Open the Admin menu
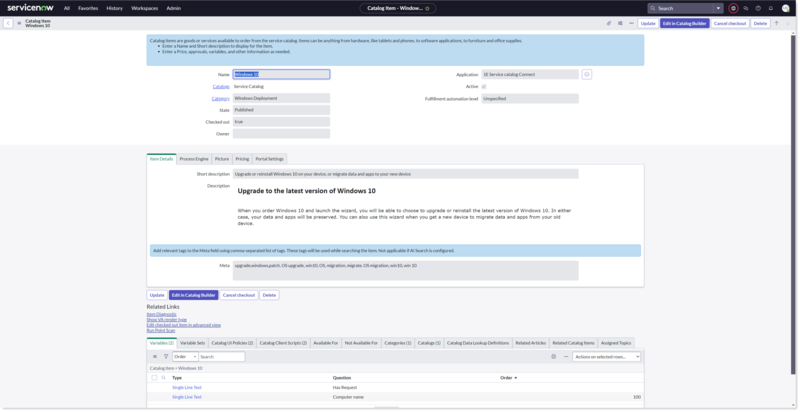 tap(173, 8)
